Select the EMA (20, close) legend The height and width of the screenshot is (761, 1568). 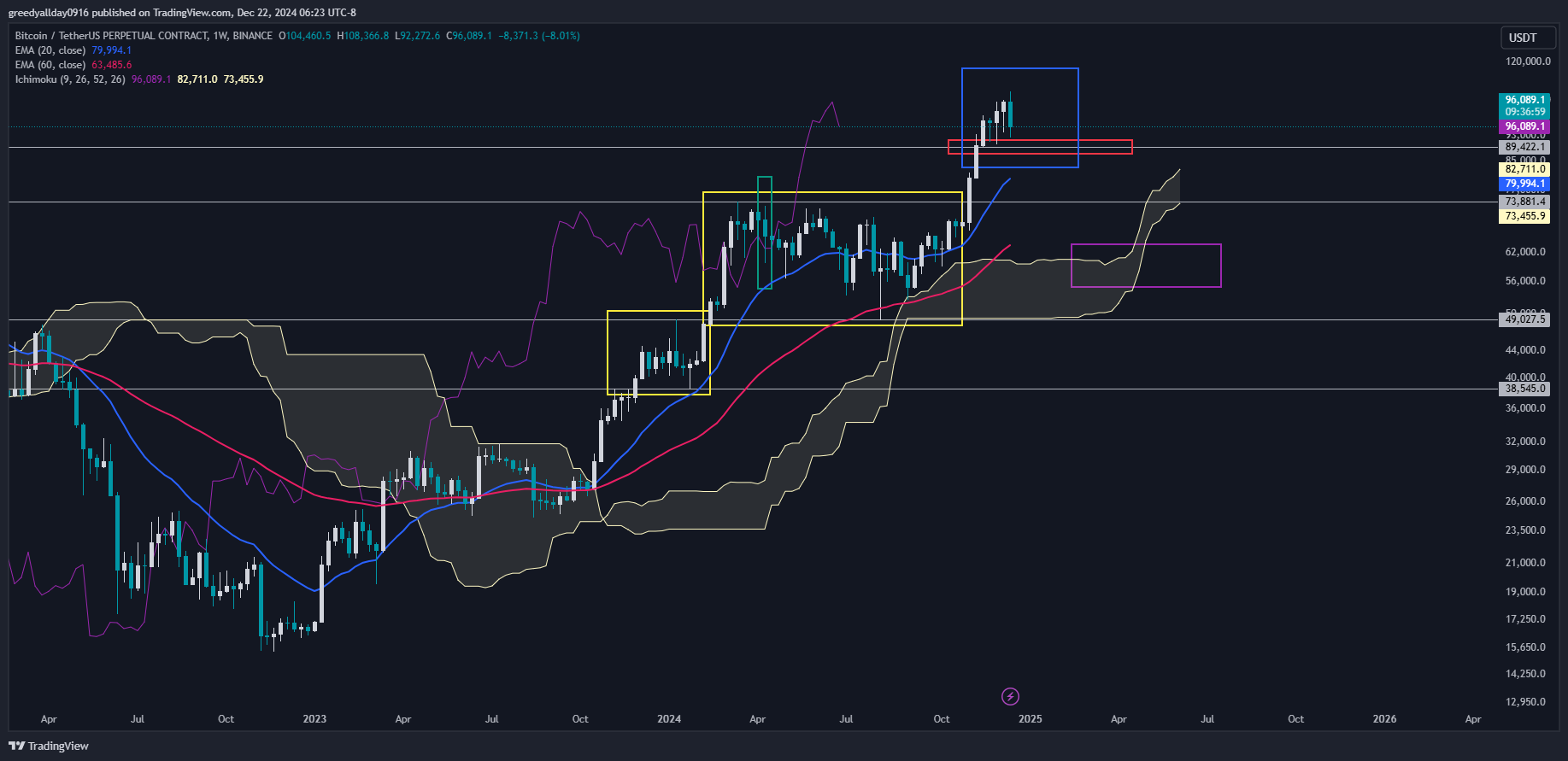[50, 50]
